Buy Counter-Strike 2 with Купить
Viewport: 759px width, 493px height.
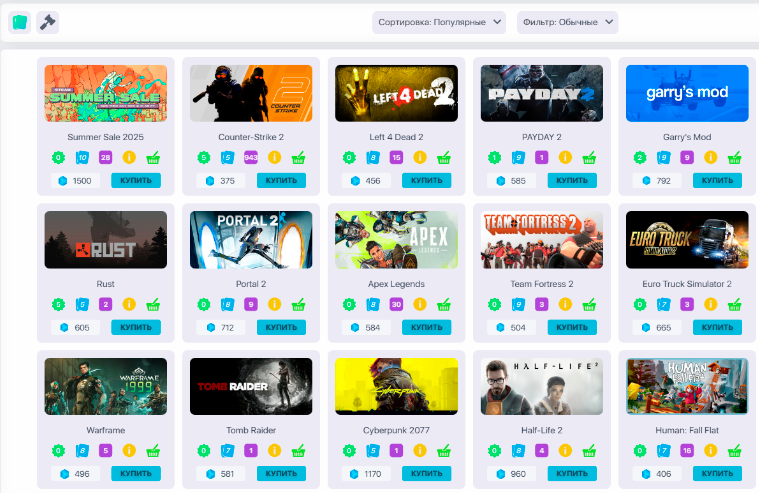pos(281,180)
